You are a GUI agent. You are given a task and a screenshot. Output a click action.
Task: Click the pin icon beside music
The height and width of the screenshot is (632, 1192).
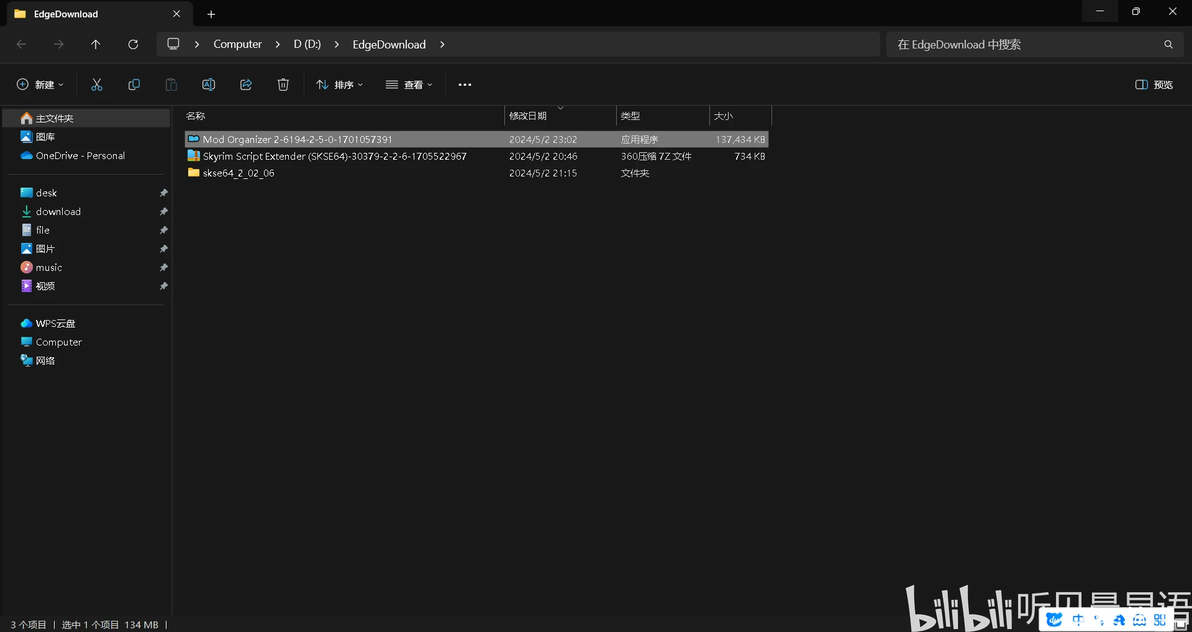[x=163, y=268]
